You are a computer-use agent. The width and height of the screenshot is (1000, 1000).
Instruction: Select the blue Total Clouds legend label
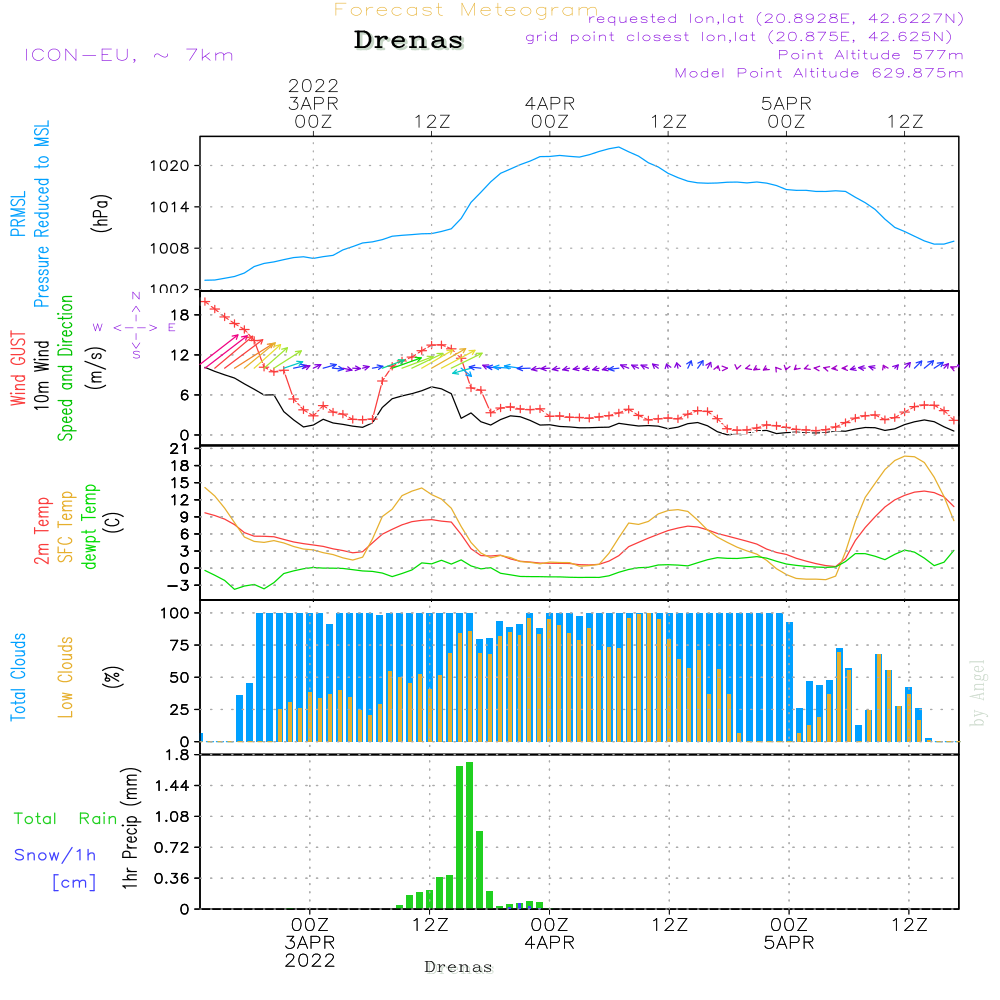(18, 675)
